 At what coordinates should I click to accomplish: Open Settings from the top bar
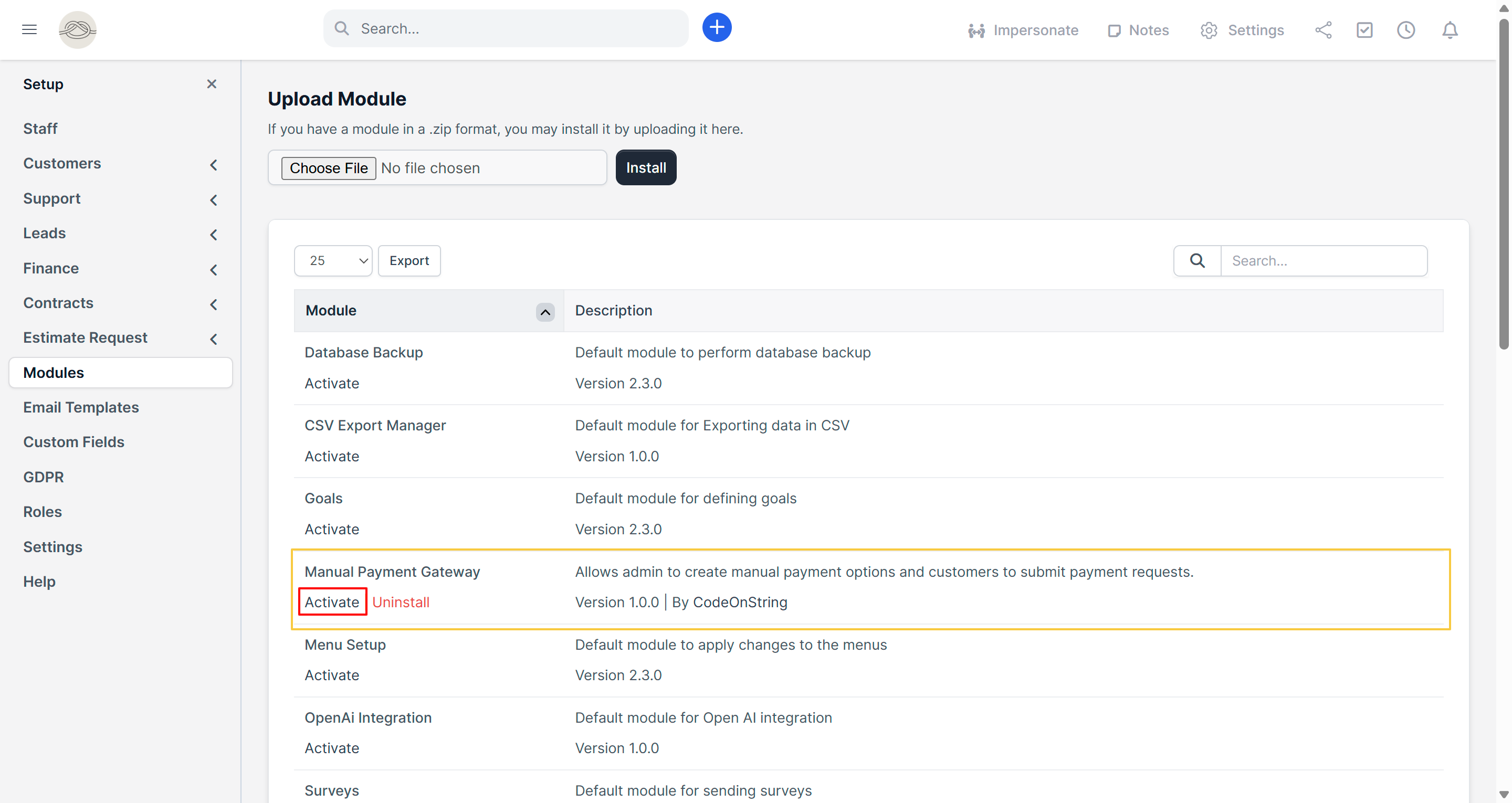coord(1242,30)
